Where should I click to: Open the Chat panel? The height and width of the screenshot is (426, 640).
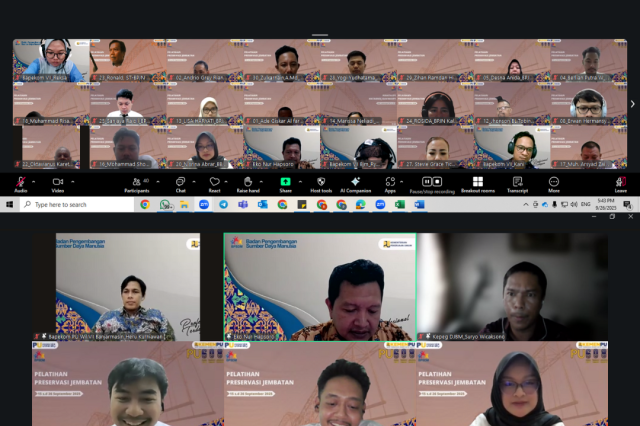pyautogui.click(x=181, y=182)
